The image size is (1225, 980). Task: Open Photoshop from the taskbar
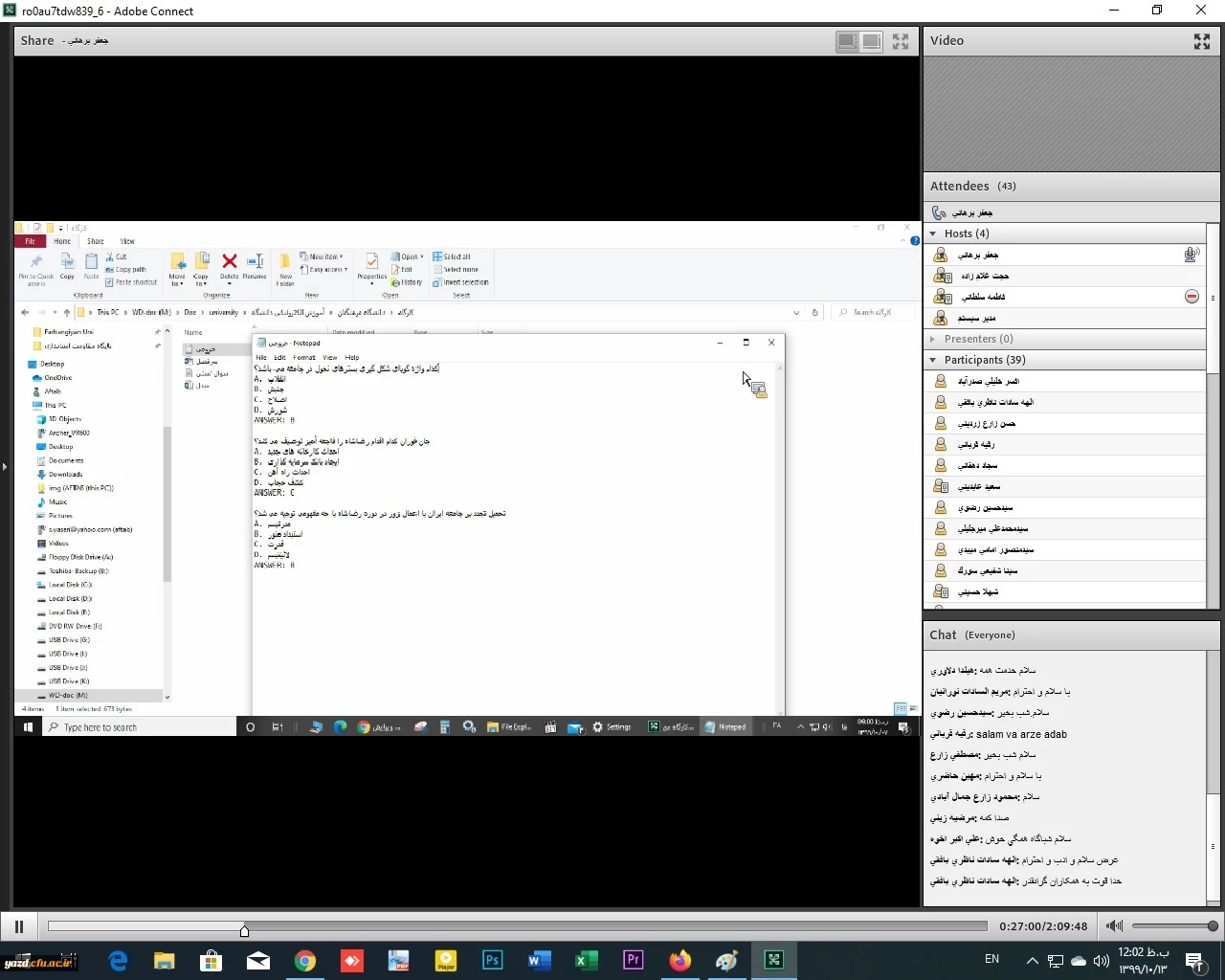coord(493,960)
